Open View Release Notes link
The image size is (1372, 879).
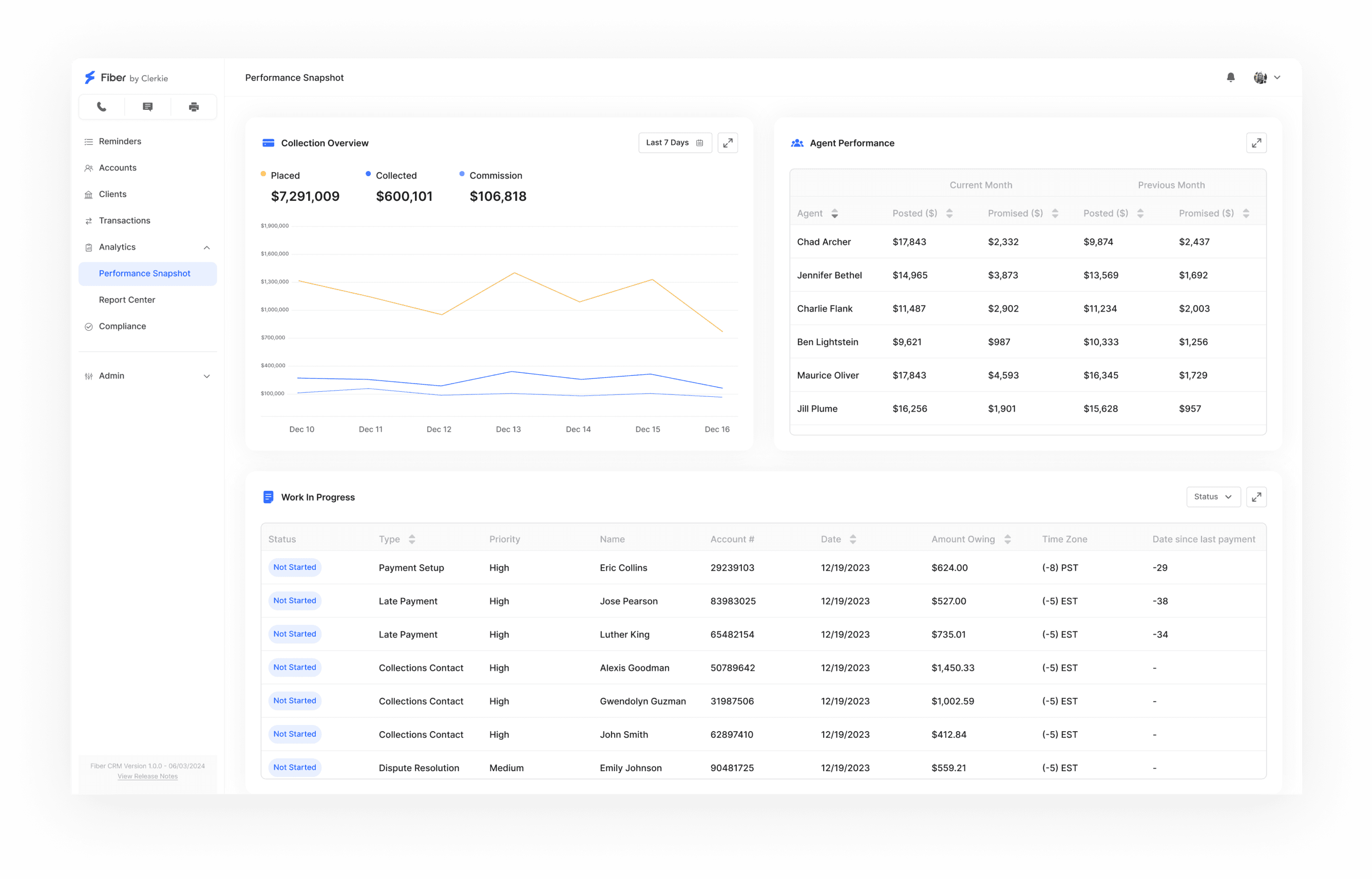point(147,776)
